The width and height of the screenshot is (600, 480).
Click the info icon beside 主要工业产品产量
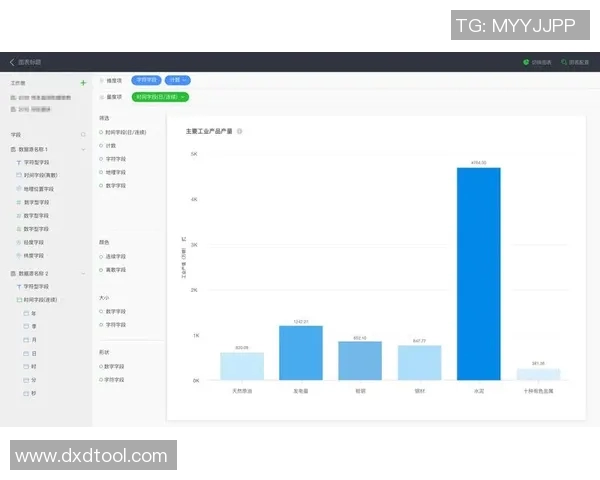[x=240, y=131]
